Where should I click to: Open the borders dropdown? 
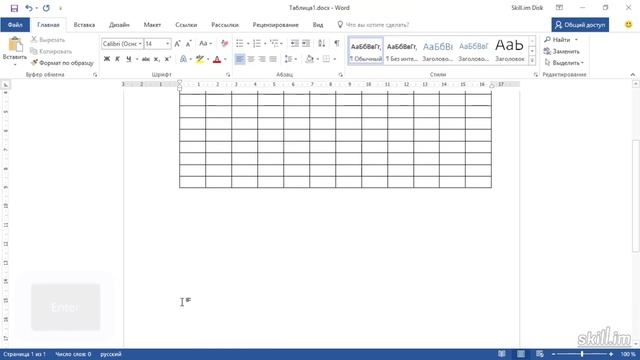click(335, 59)
